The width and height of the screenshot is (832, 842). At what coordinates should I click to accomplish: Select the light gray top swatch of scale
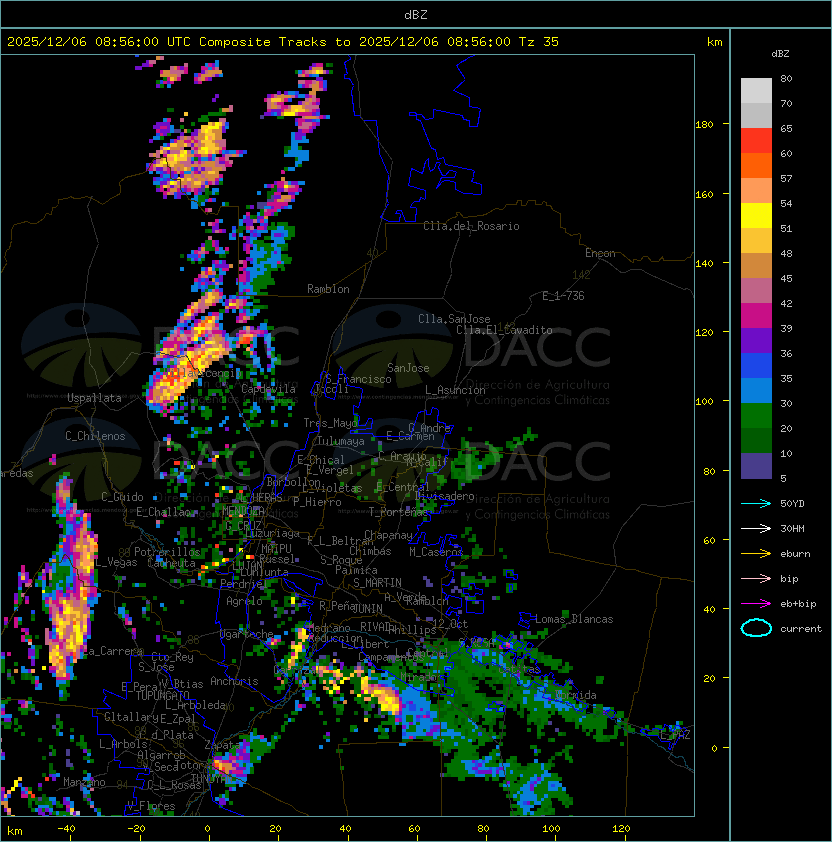(x=756, y=90)
